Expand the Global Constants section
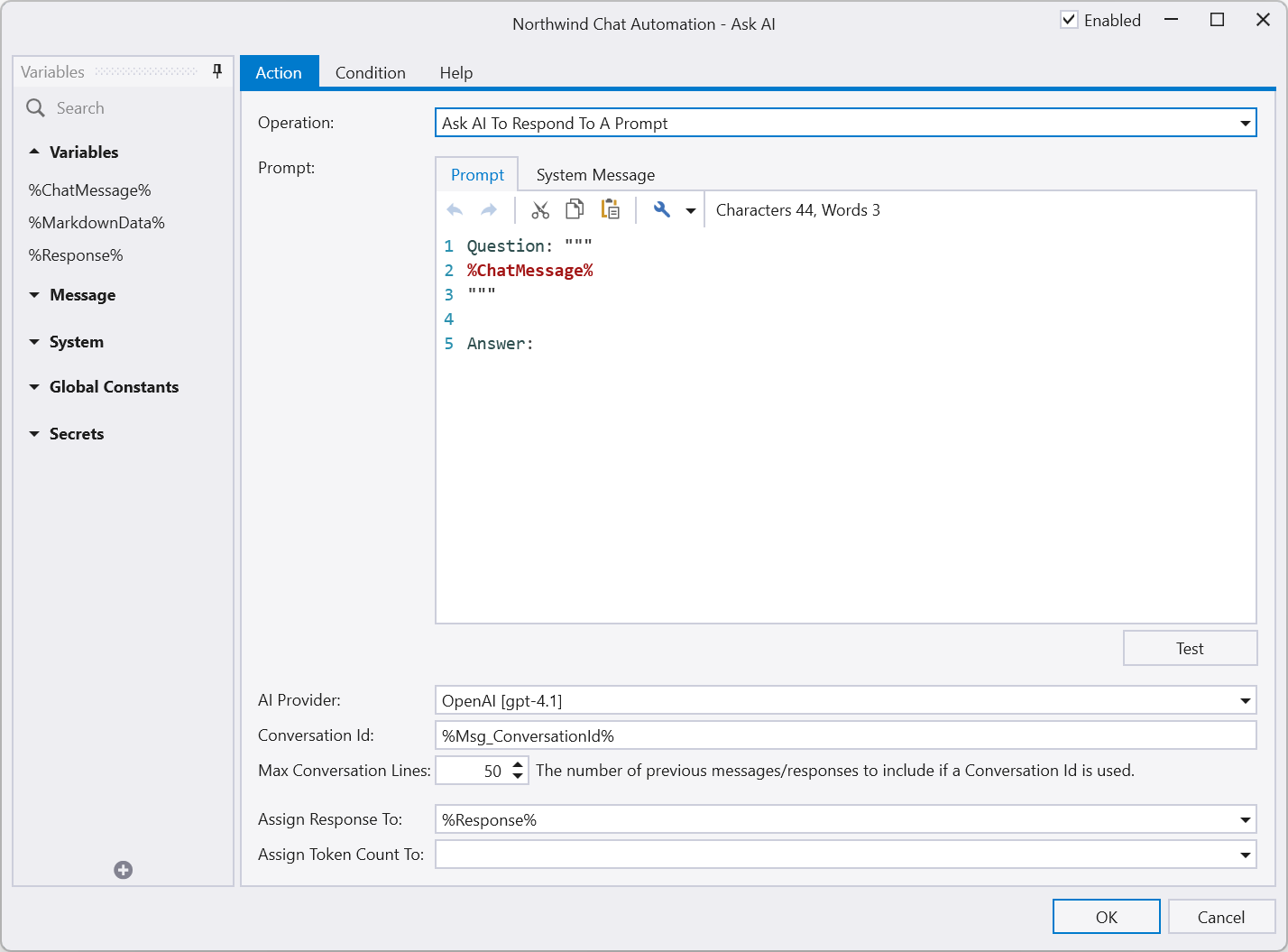1288x952 pixels. [x=34, y=387]
